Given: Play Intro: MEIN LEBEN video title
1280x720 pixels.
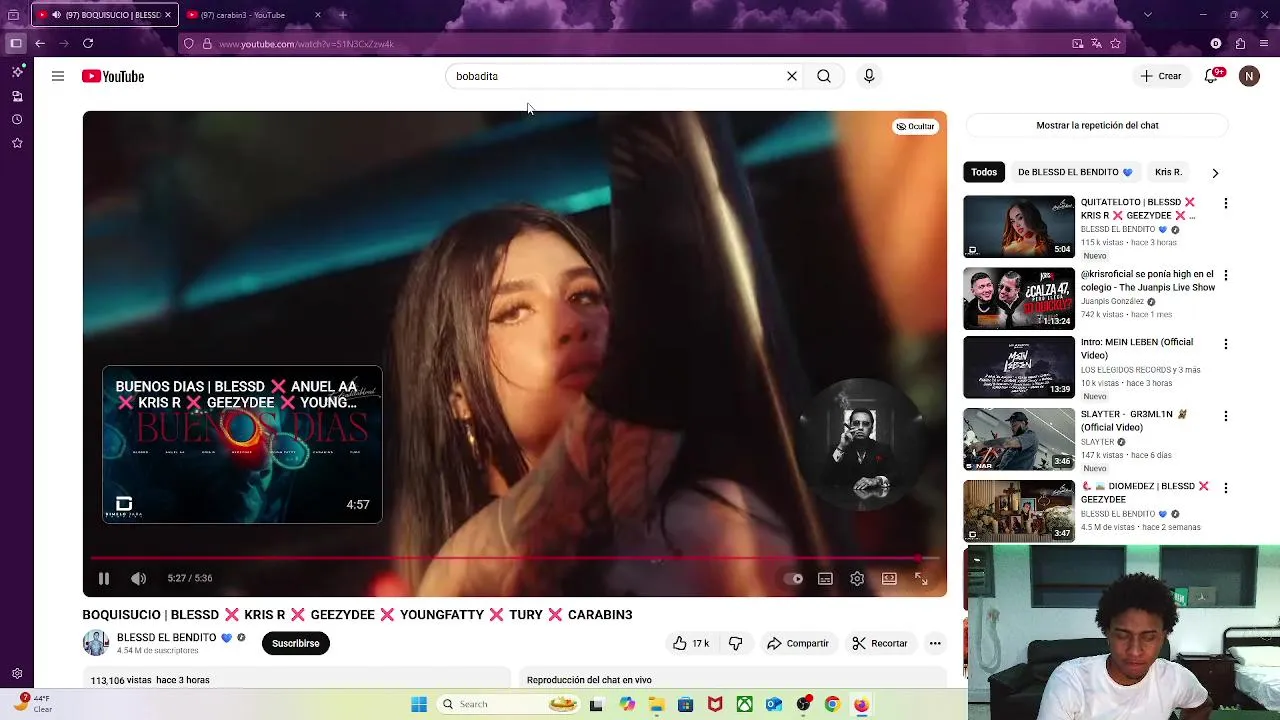Looking at the screenshot, I should coord(1137,348).
